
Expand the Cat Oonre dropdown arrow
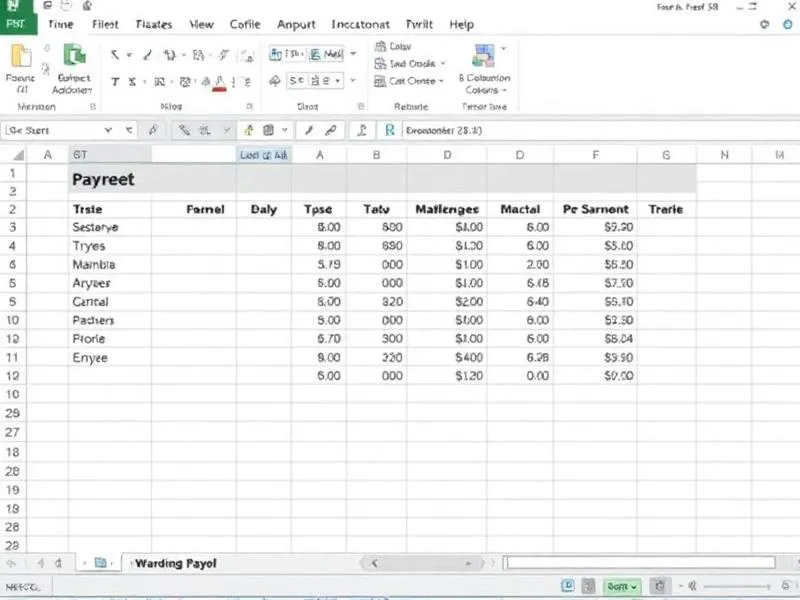click(442, 81)
